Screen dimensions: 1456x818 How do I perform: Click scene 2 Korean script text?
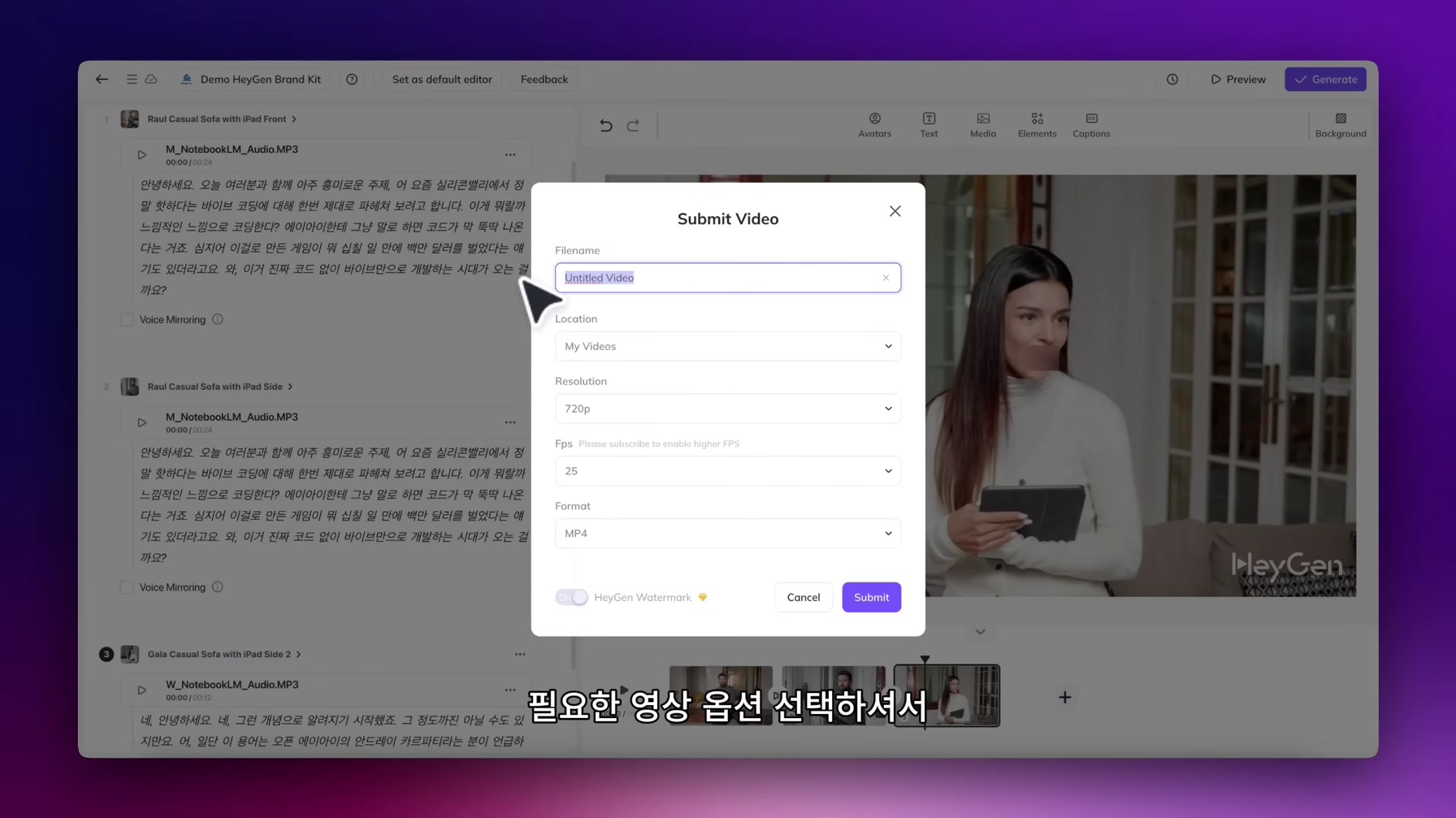[334, 504]
